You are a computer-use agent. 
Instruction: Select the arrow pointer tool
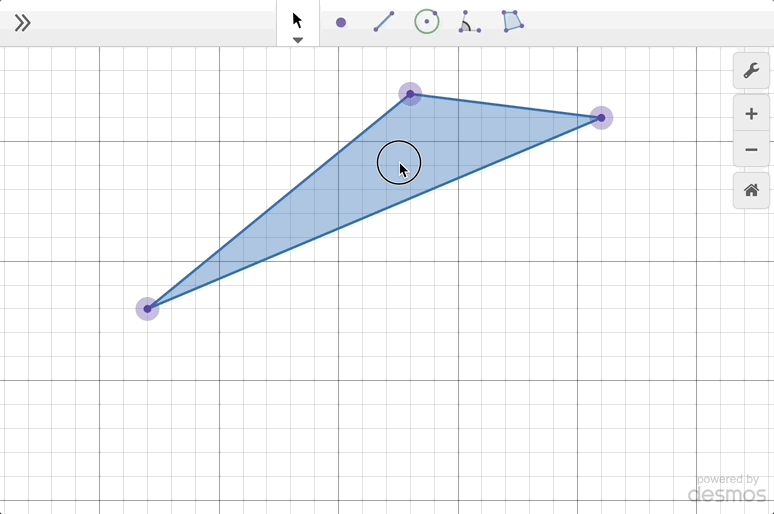pos(297,20)
